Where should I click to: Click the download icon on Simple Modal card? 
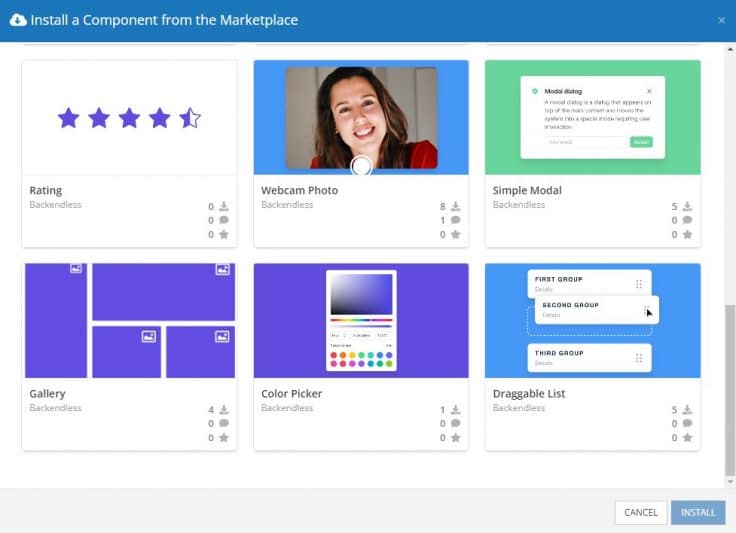click(688, 207)
